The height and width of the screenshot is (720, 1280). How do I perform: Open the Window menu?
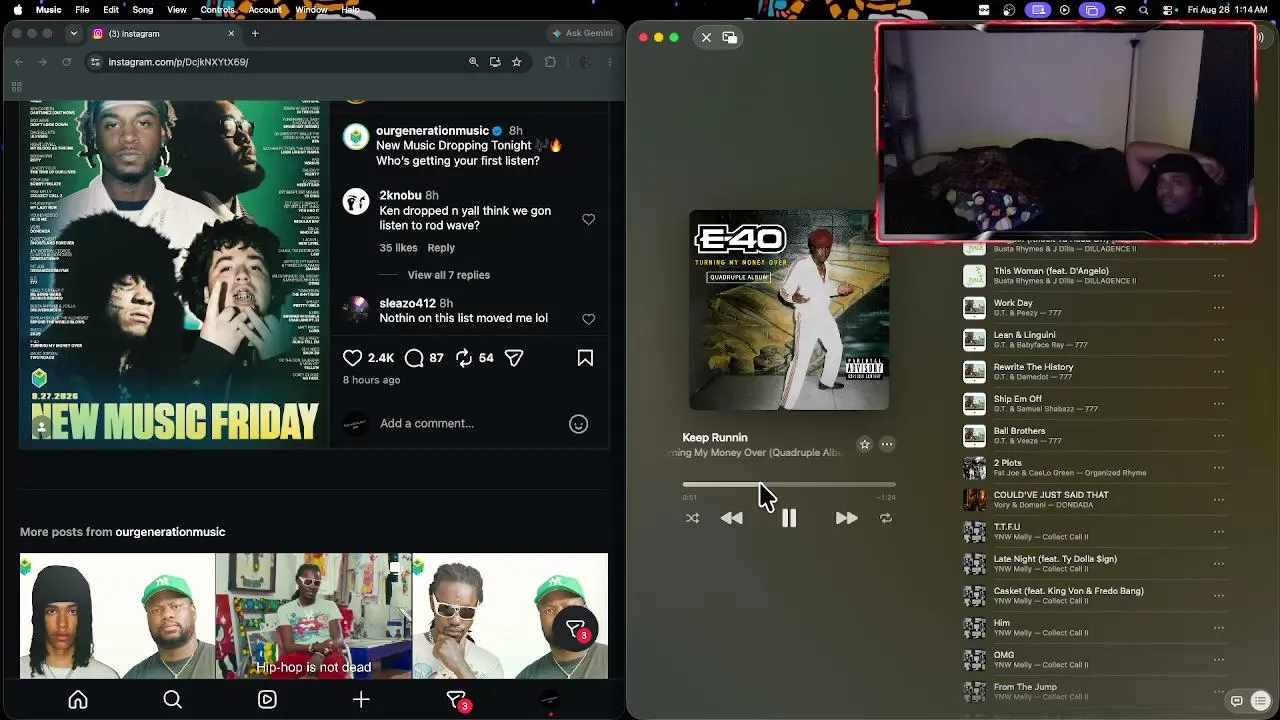click(311, 10)
